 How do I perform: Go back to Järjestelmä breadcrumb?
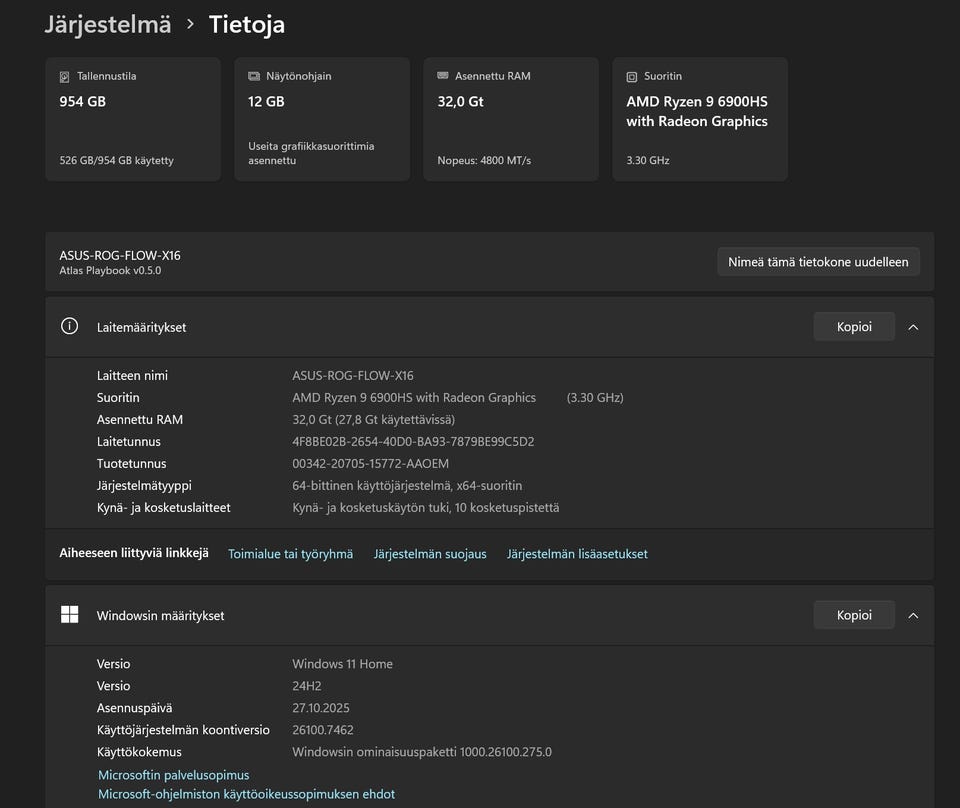tap(108, 24)
